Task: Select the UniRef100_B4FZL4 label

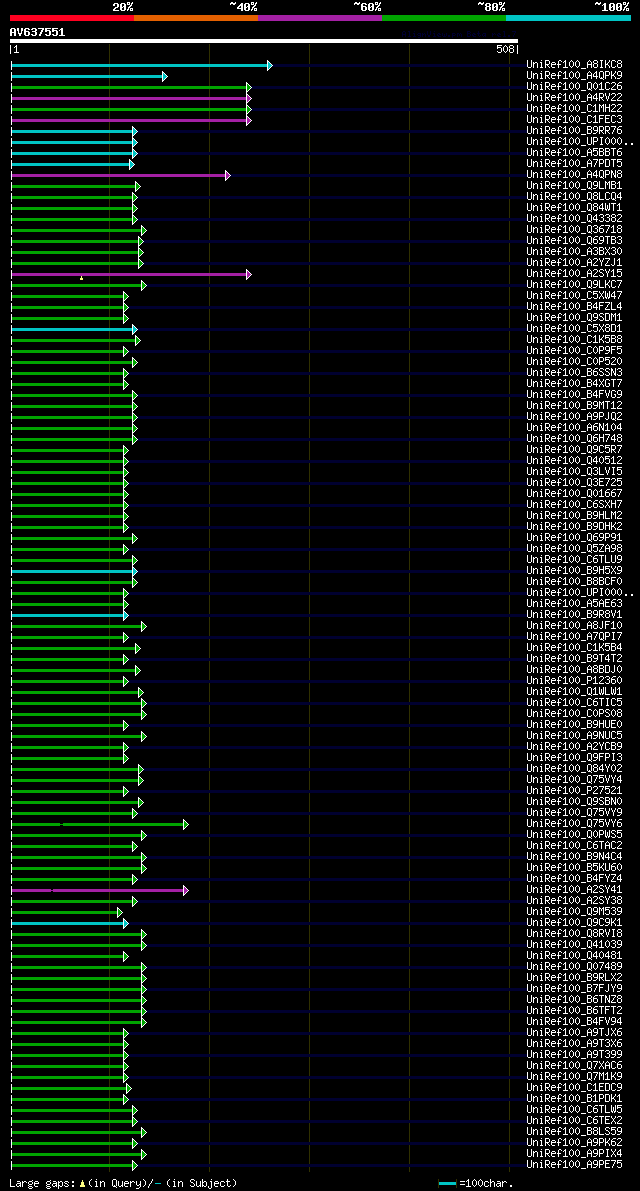Action: 574,306
